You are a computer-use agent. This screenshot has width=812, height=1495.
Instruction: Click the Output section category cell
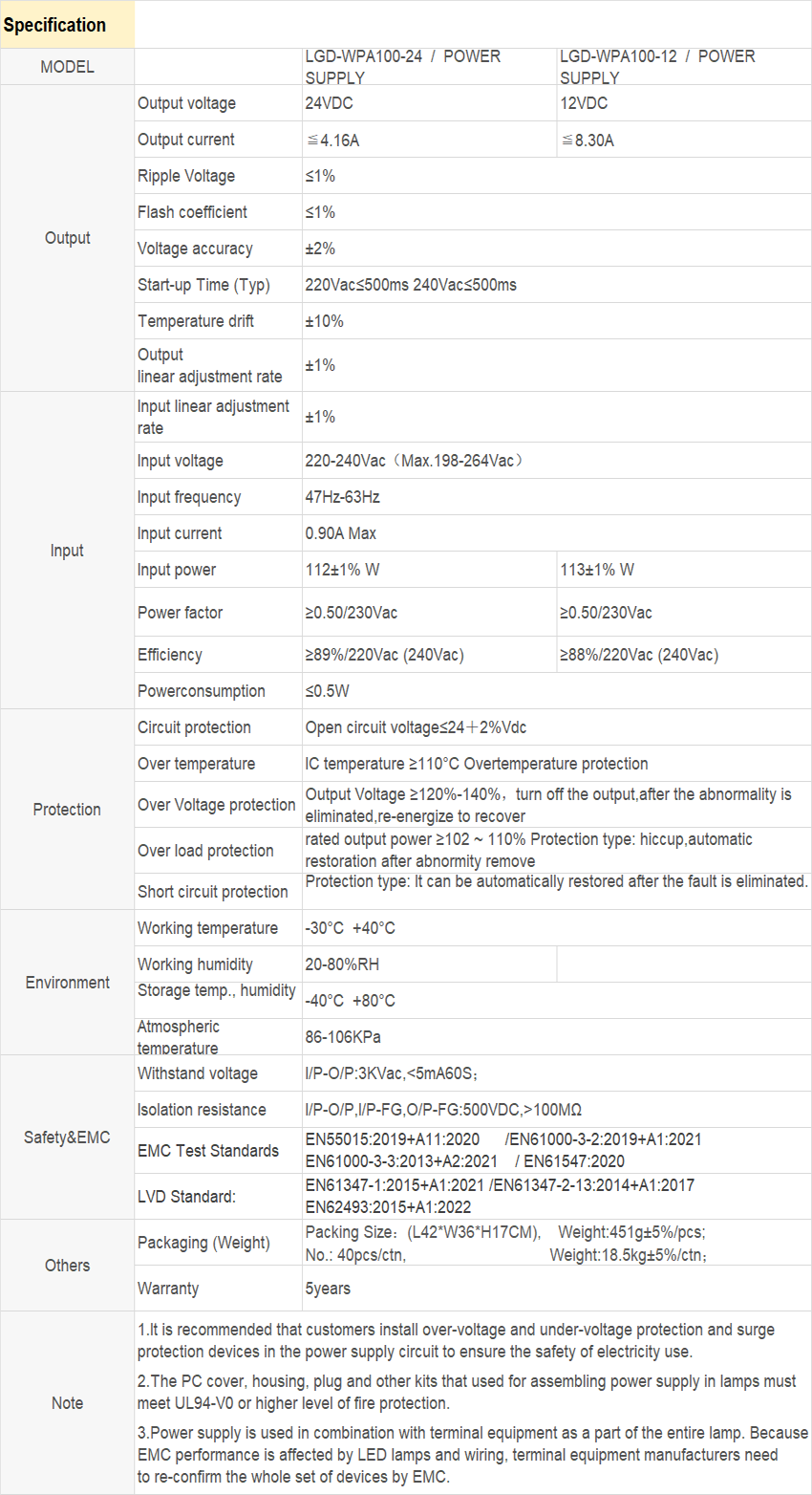tap(67, 238)
